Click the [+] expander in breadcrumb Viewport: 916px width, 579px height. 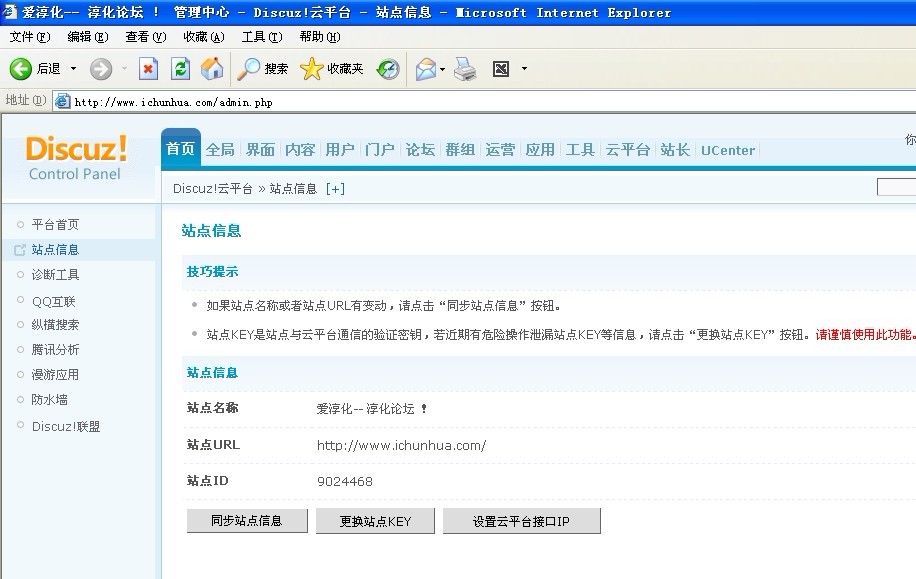[335, 189]
